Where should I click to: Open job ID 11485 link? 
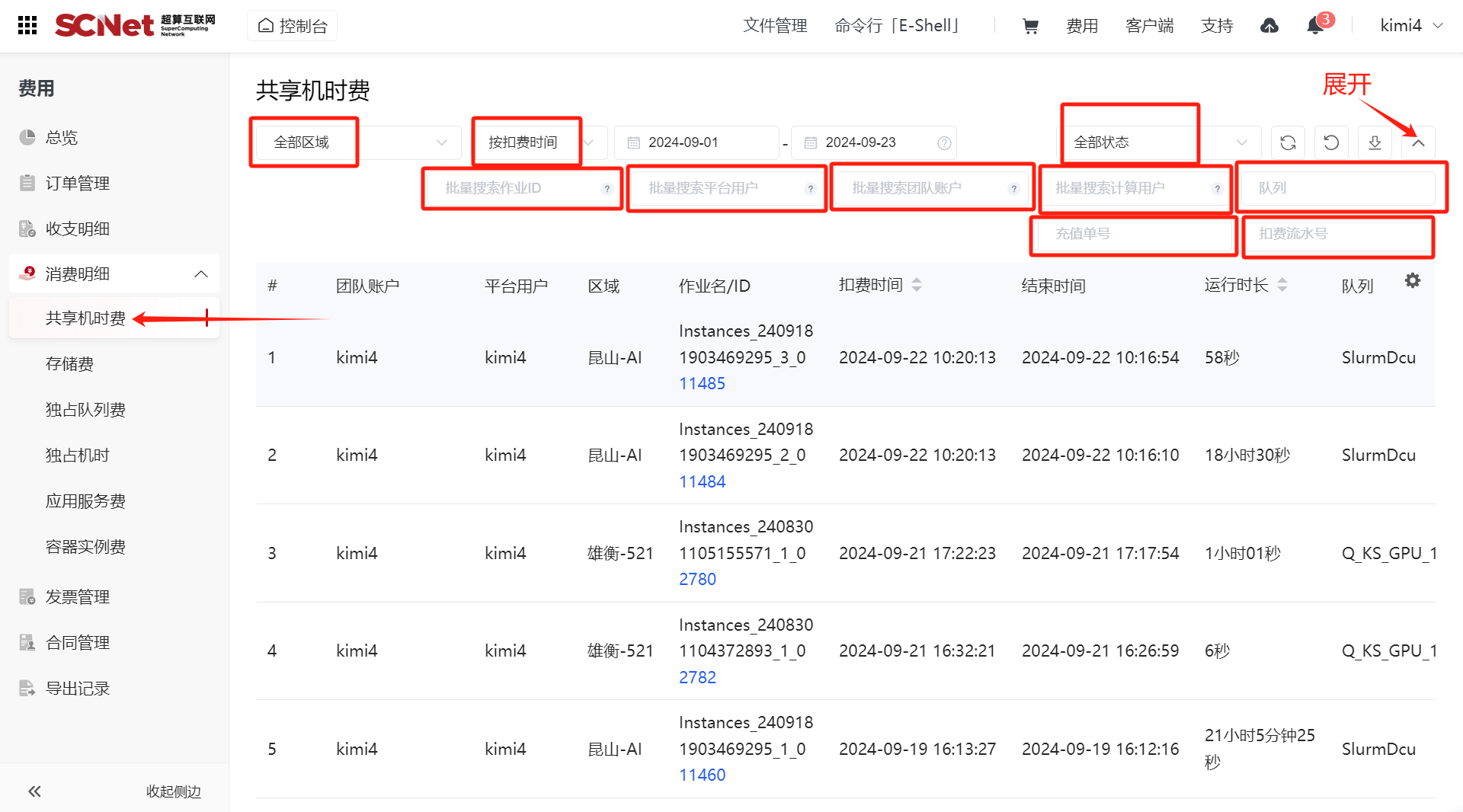pos(702,384)
